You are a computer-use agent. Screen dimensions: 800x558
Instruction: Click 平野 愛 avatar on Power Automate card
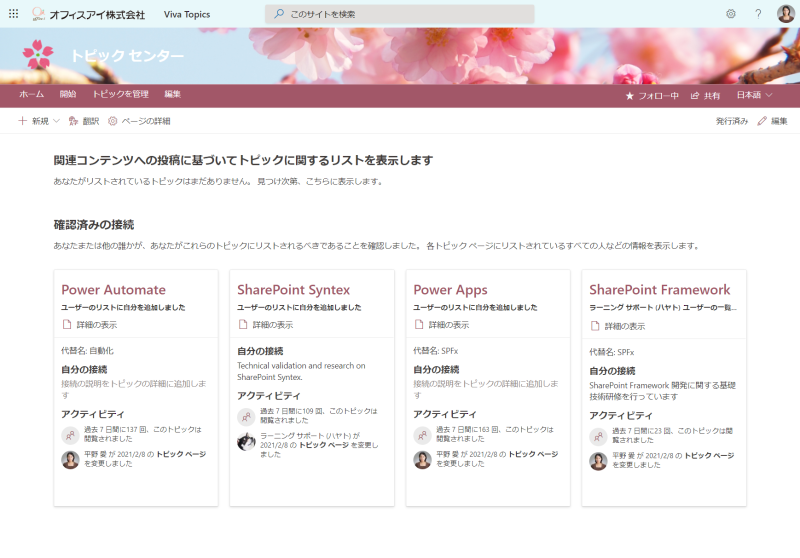tap(70, 460)
